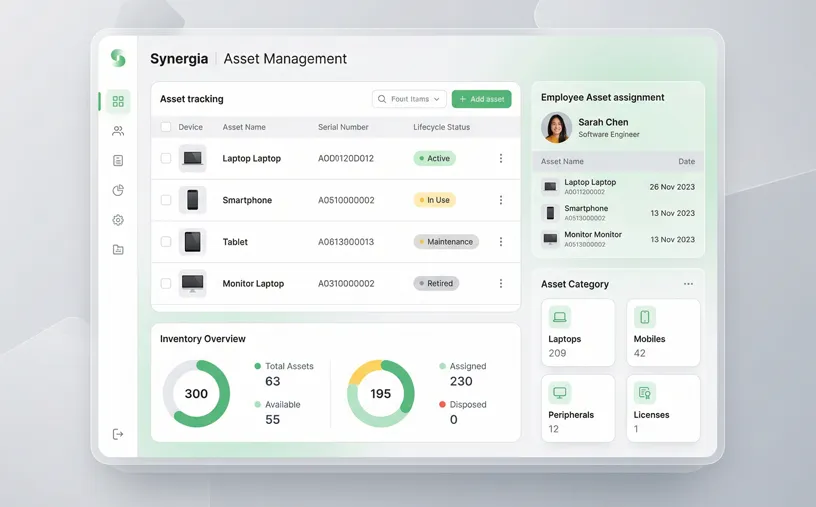Sort by the Asset Name column in tracking table
Screen dimensions: 816x507
coord(244,127)
